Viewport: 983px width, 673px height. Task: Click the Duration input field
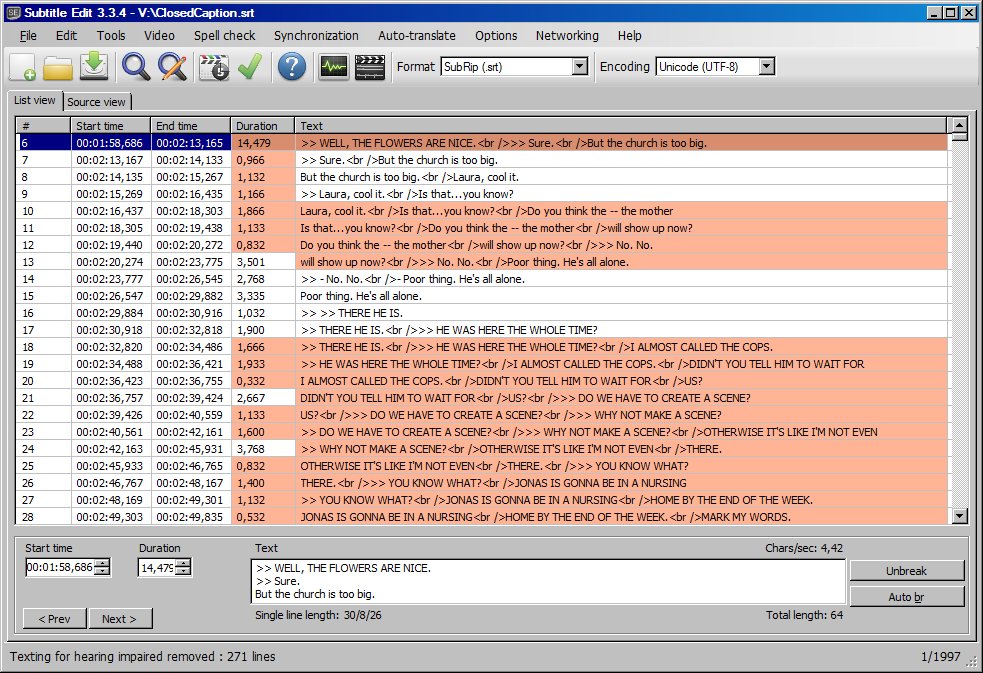(x=157, y=568)
